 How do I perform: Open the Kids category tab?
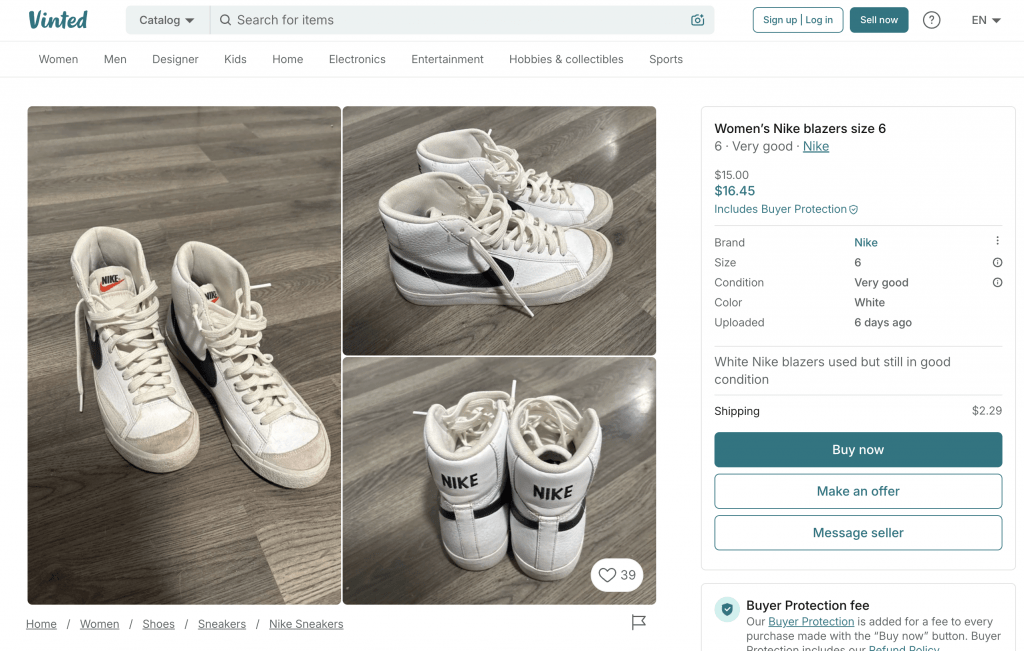click(x=235, y=59)
